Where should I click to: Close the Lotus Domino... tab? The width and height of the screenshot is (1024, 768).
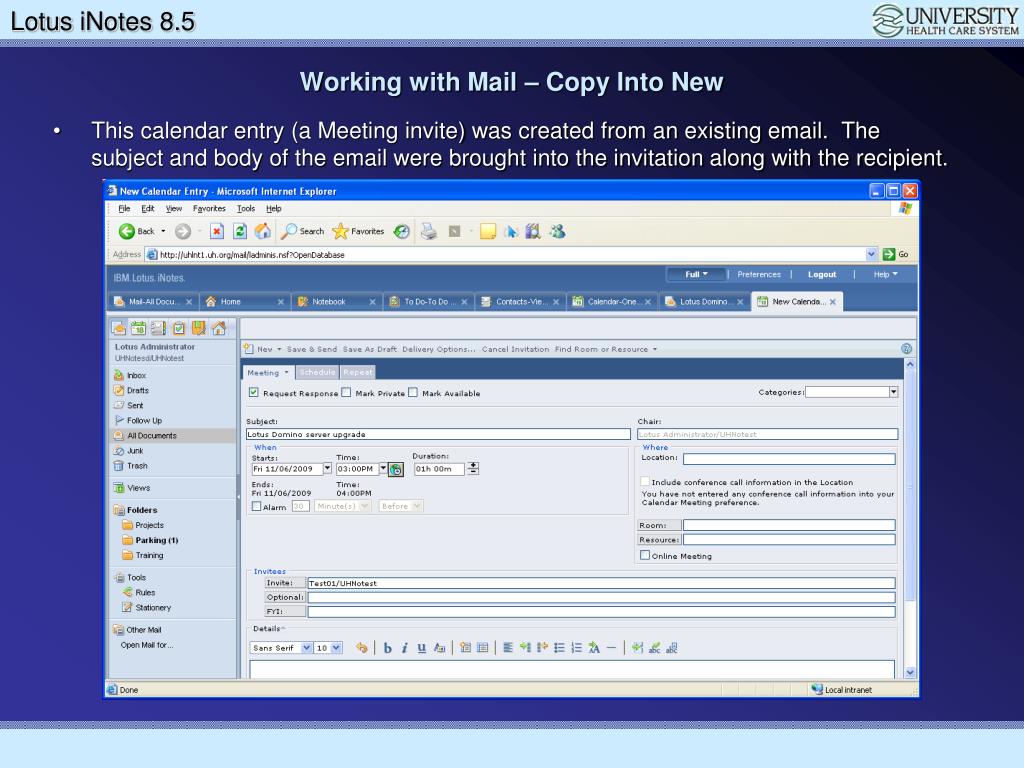click(740, 302)
